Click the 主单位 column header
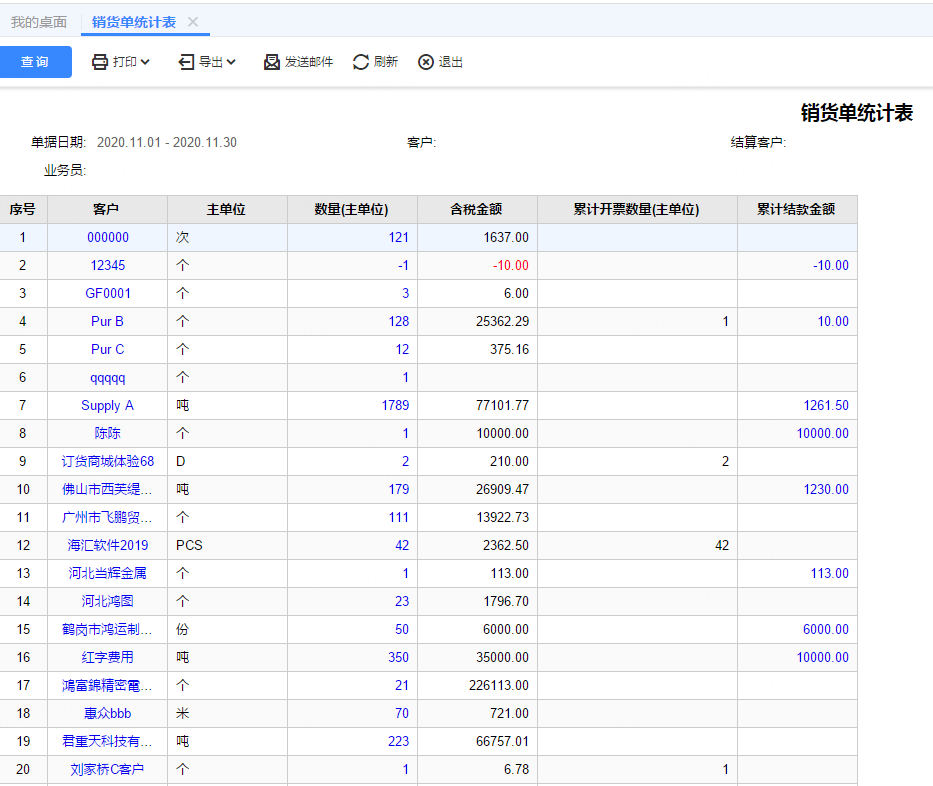This screenshot has width=933, height=786. coord(227,209)
